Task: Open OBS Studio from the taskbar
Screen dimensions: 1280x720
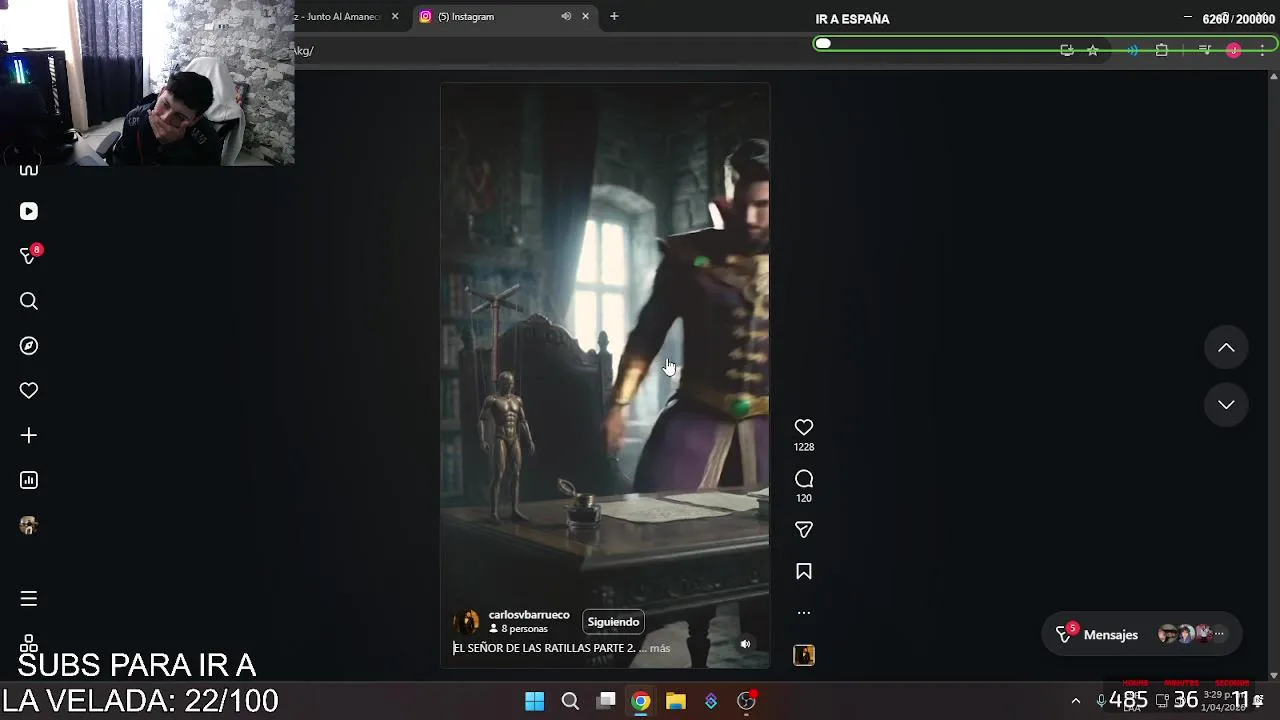Action: [746, 701]
